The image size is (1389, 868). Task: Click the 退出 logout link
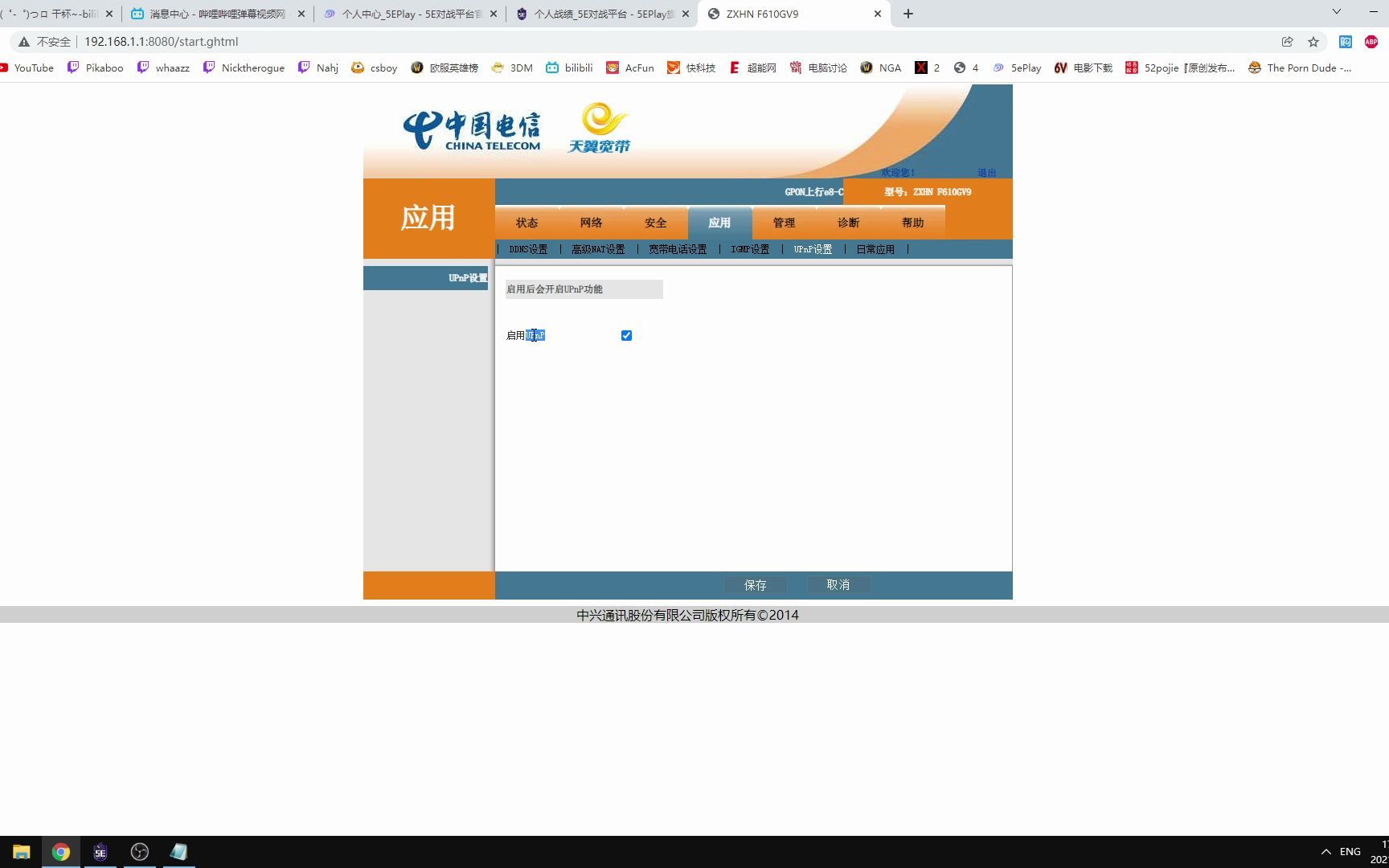click(x=986, y=173)
